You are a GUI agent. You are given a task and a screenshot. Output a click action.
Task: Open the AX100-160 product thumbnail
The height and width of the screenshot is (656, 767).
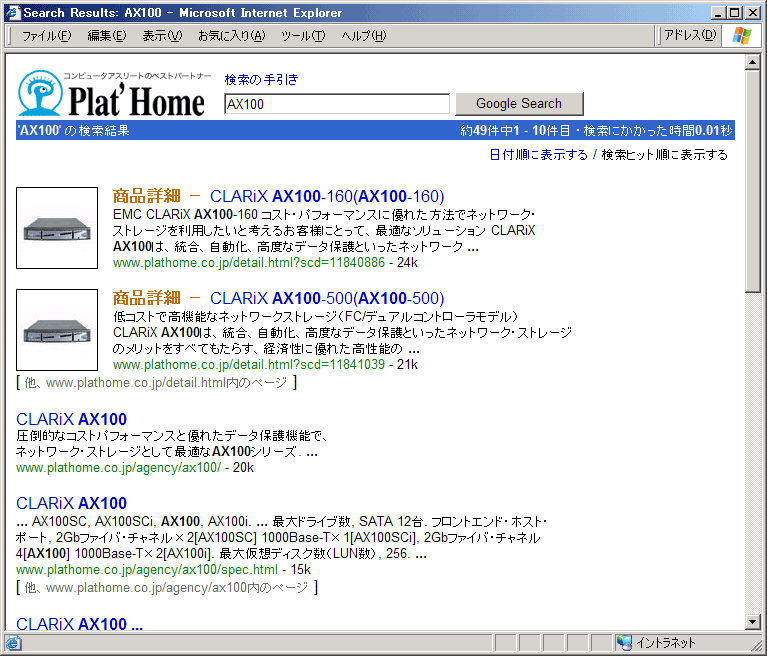point(57,228)
